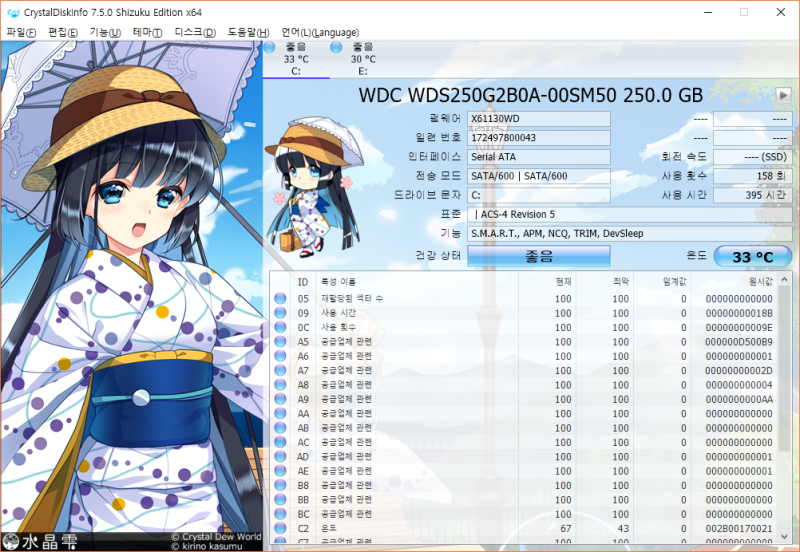The width and height of the screenshot is (800, 552).
Task: Click the status orb for attribute 09
Action: pyautogui.click(x=280, y=313)
